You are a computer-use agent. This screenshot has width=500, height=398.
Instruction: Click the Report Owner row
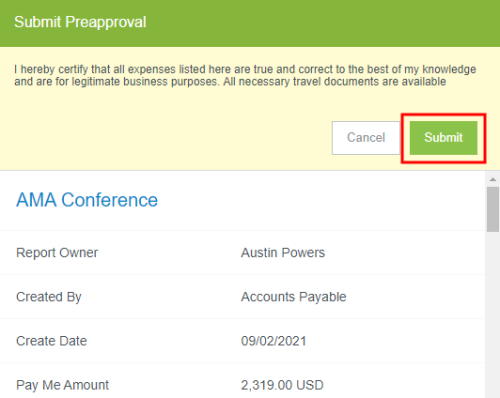[242, 253]
